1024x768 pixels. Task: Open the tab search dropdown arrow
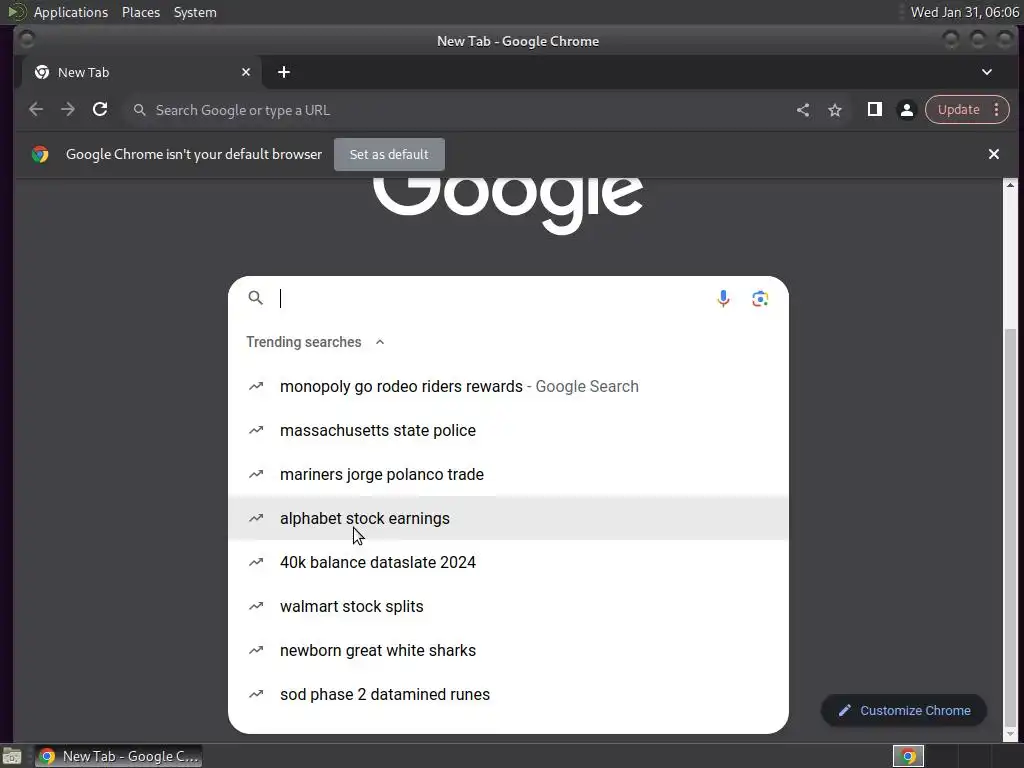987,72
